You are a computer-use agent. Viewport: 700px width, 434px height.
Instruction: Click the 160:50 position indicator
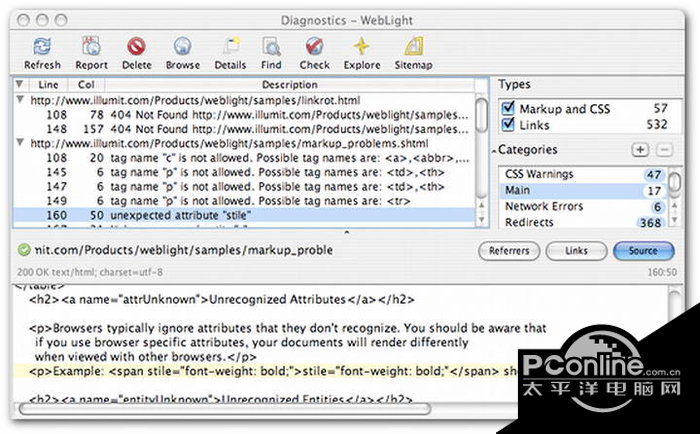[x=662, y=272]
